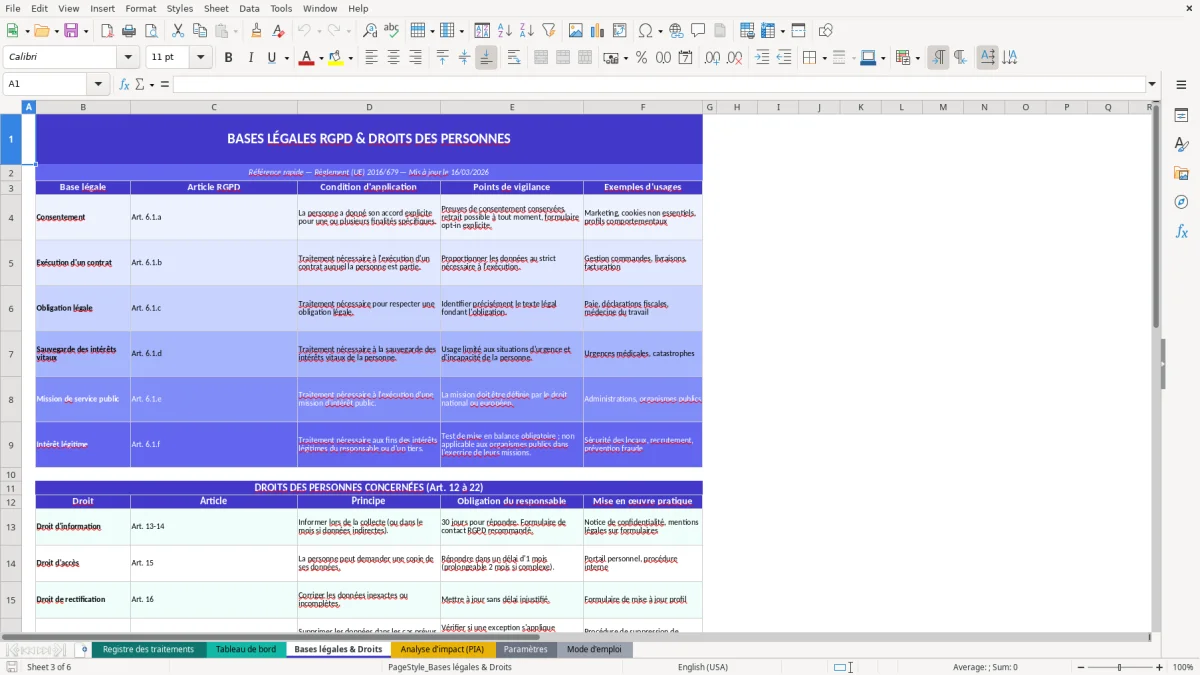
Task: Click the Sum select-function button
Action: (x=139, y=84)
